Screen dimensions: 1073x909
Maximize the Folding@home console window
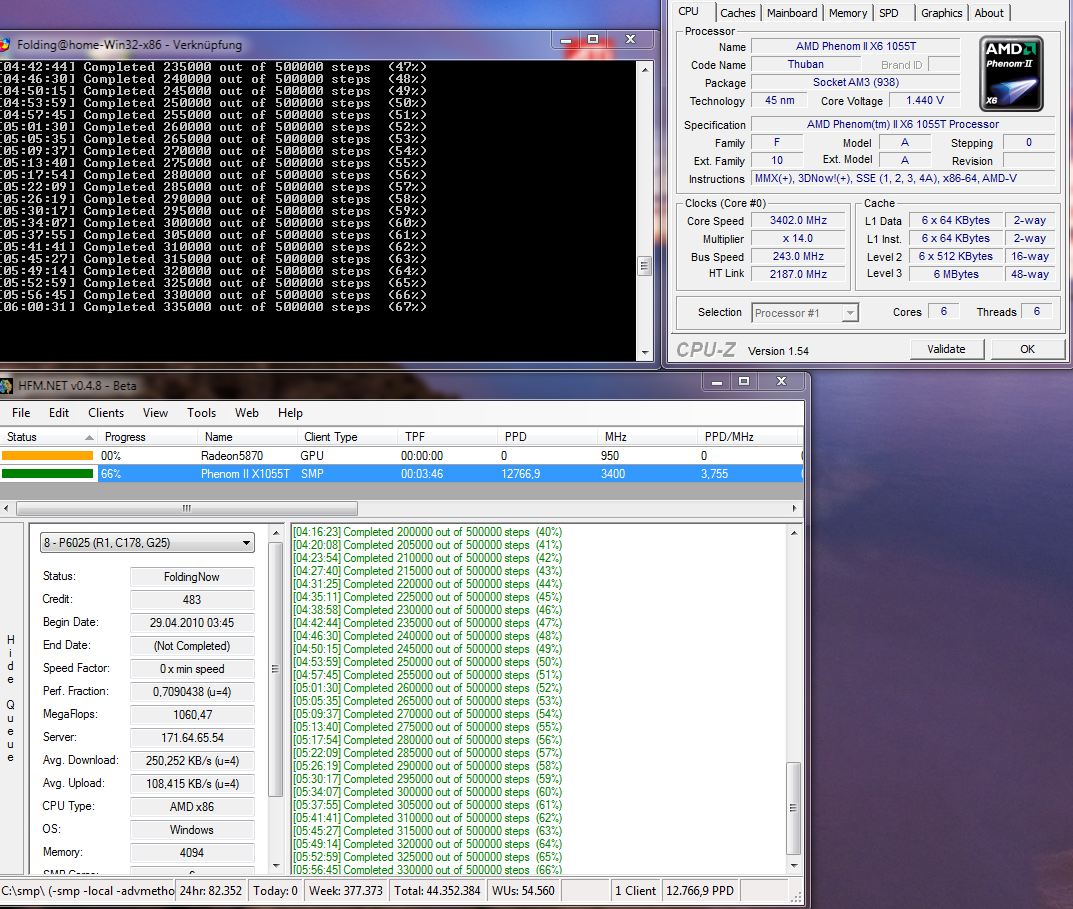pos(593,40)
